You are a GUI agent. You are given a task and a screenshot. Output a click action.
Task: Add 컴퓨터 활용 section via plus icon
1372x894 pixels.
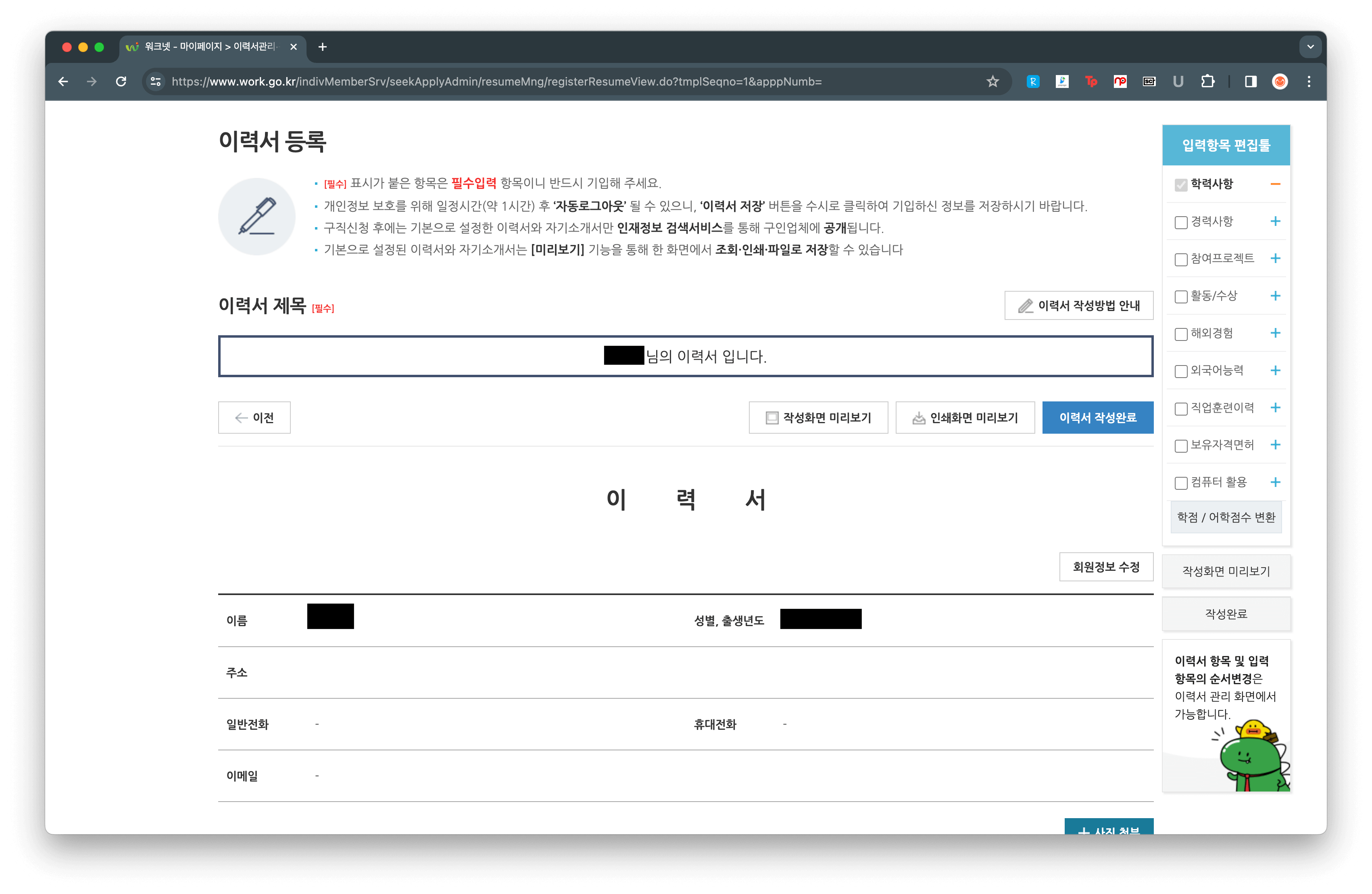click(x=1274, y=482)
